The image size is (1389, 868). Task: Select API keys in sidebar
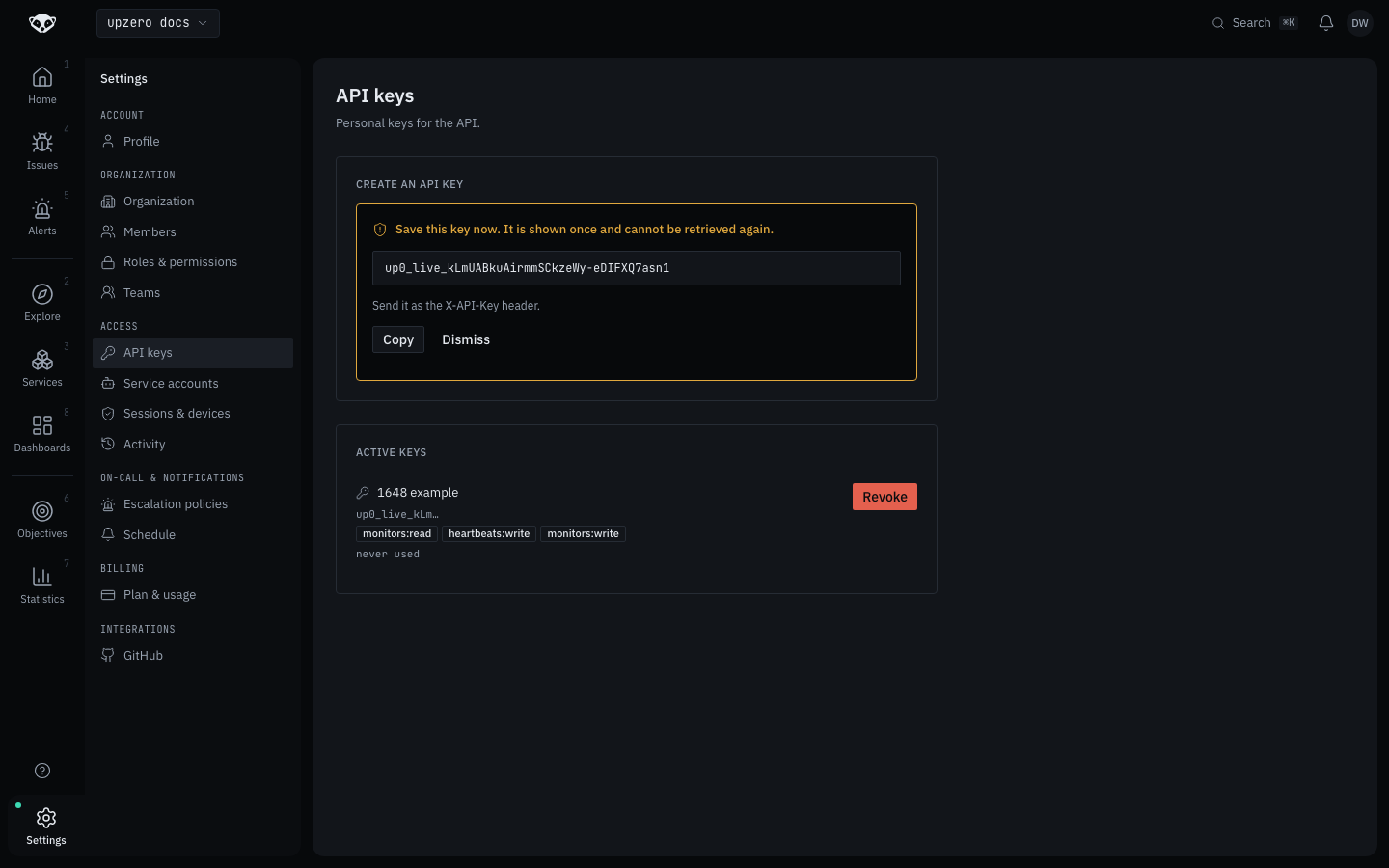[x=193, y=353]
